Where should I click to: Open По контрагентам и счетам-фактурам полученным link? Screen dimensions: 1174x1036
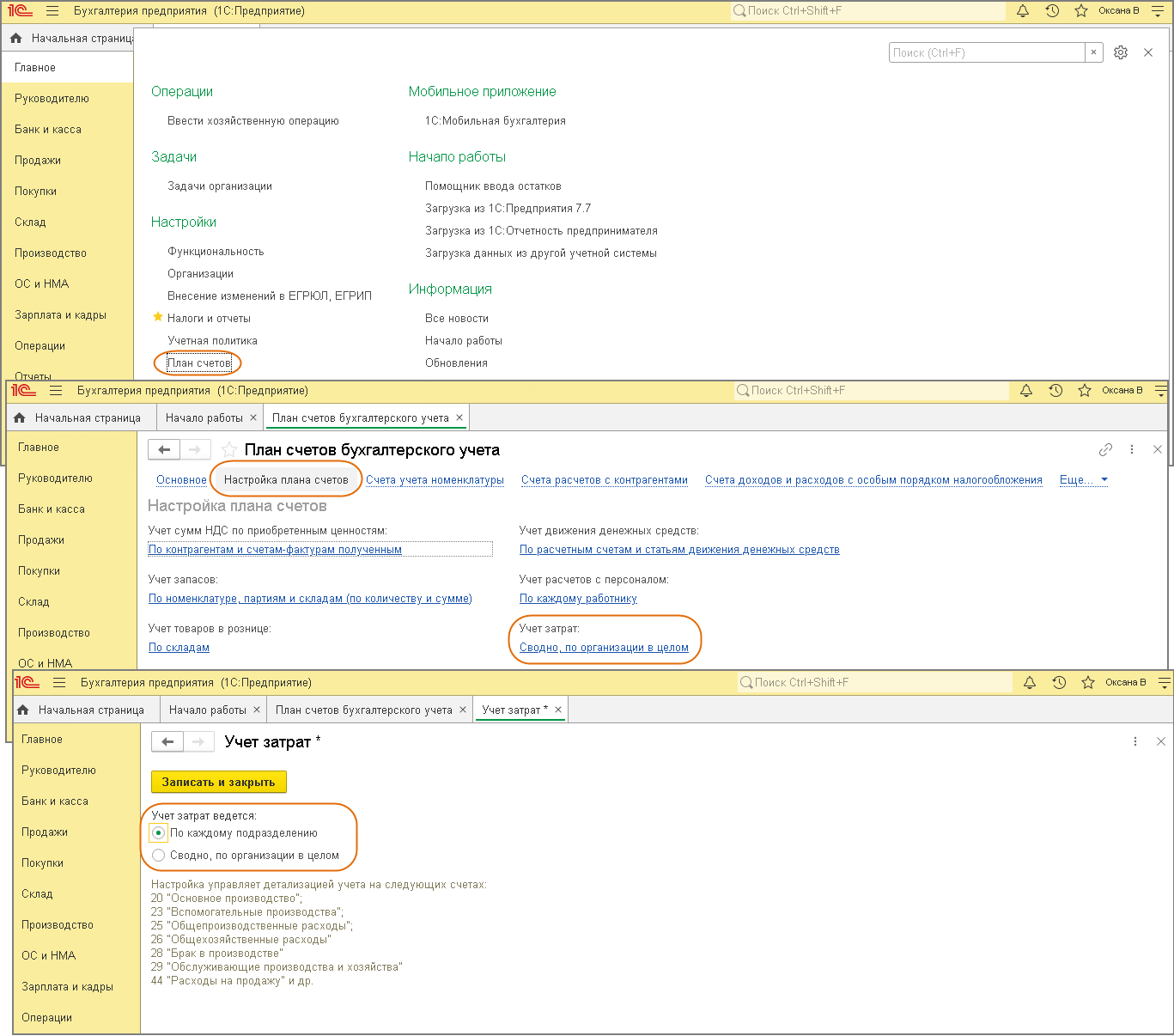[x=275, y=550]
